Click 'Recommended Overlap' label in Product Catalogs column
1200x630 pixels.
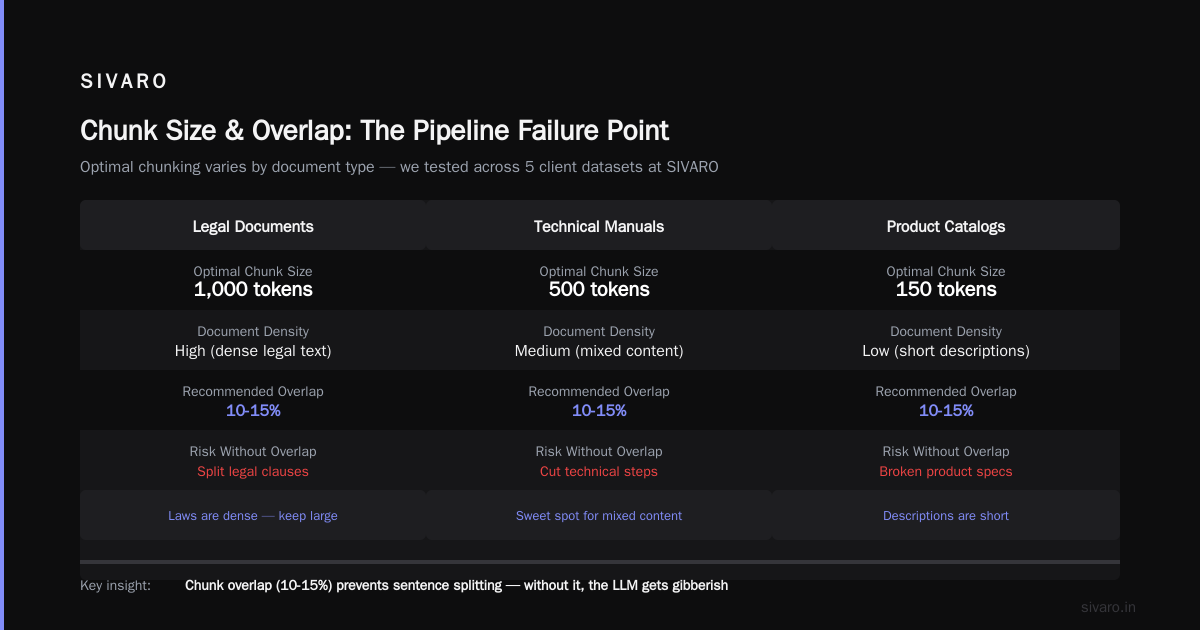tap(946, 391)
